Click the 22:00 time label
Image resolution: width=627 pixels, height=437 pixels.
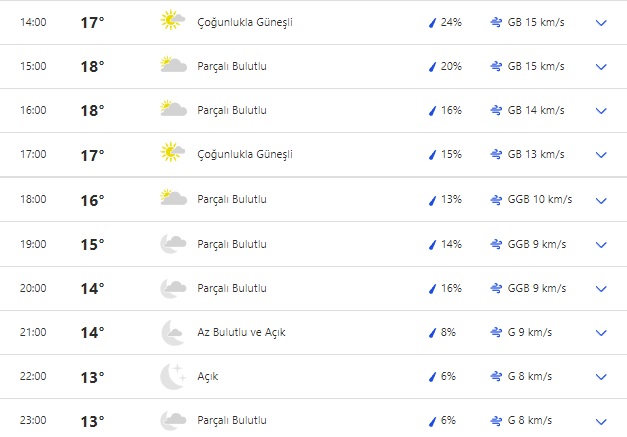click(x=33, y=377)
